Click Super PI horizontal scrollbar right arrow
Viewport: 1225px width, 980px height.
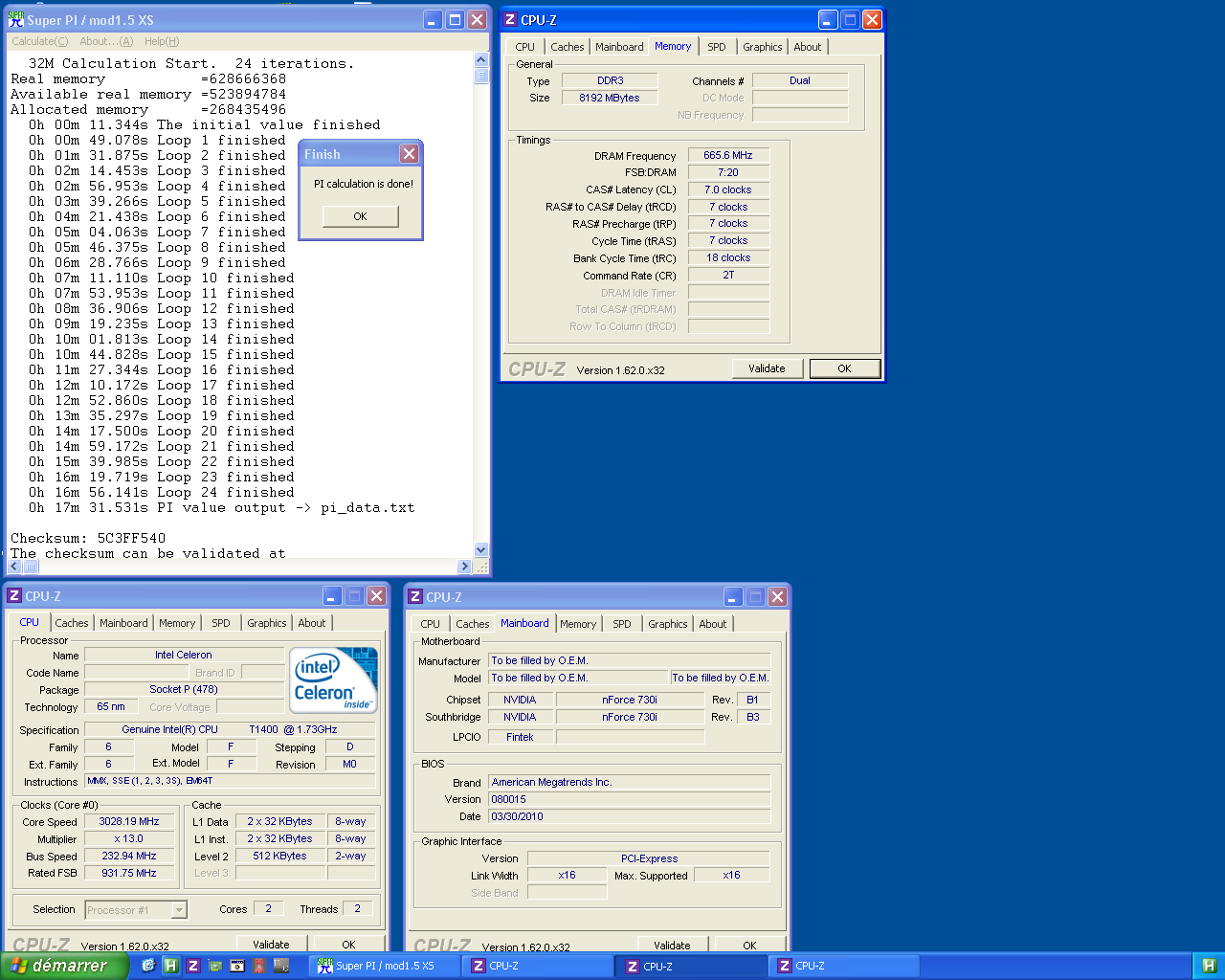tap(464, 567)
